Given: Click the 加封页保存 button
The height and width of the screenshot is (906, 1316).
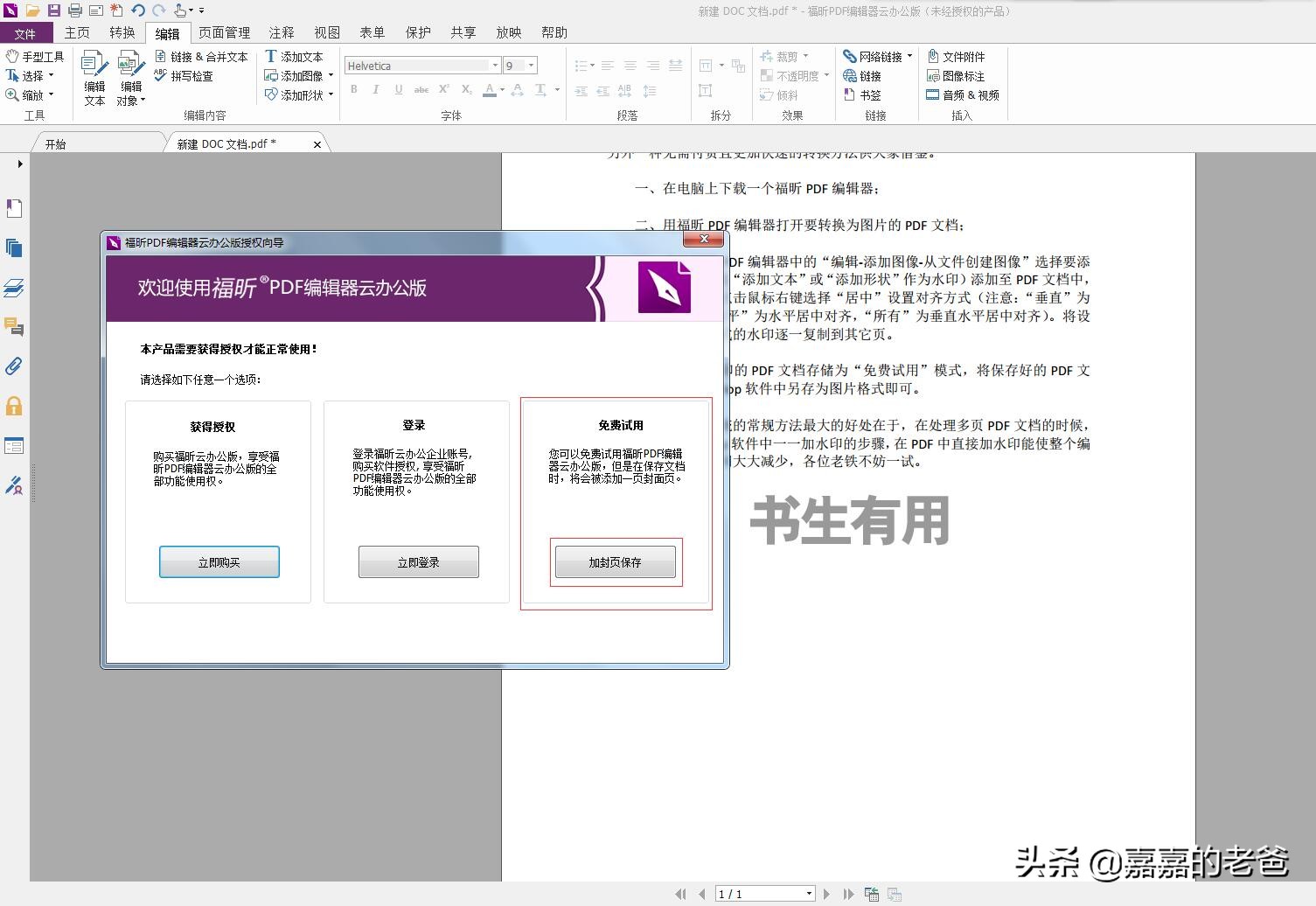Looking at the screenshot, I should [615, 561].
